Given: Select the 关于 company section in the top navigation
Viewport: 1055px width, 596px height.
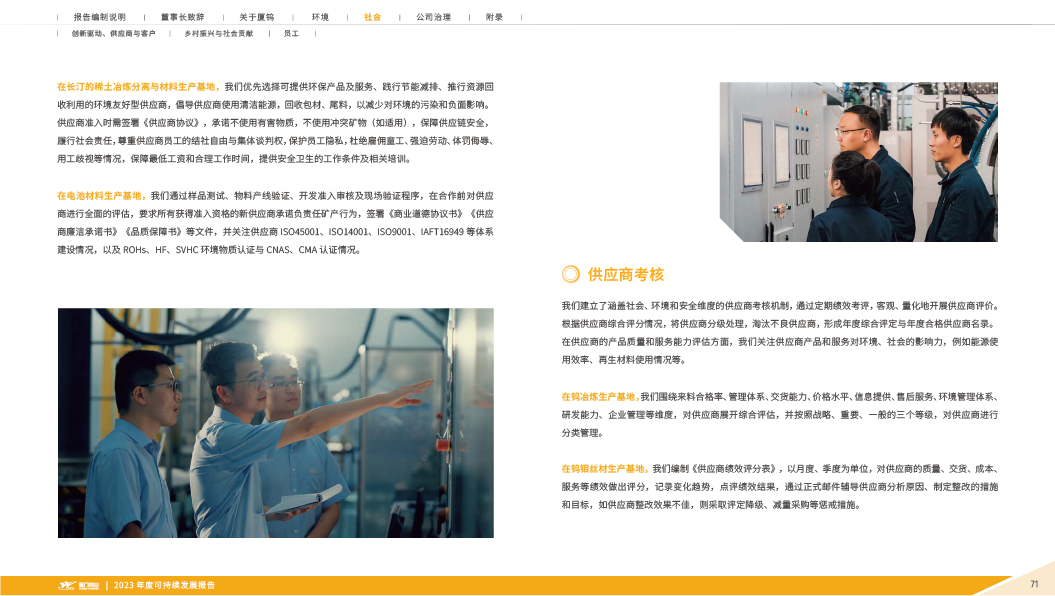Looking at the screenshot, I should [258, 18].
